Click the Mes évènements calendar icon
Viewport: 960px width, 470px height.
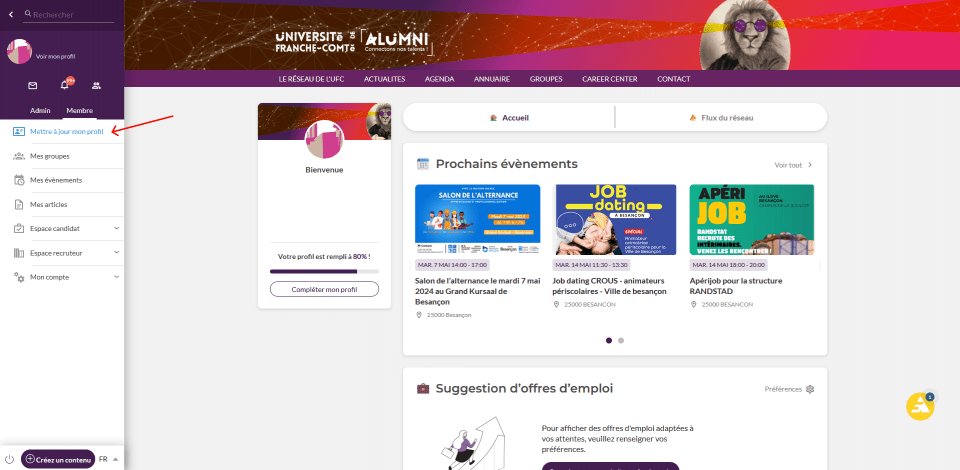point(19,180)
